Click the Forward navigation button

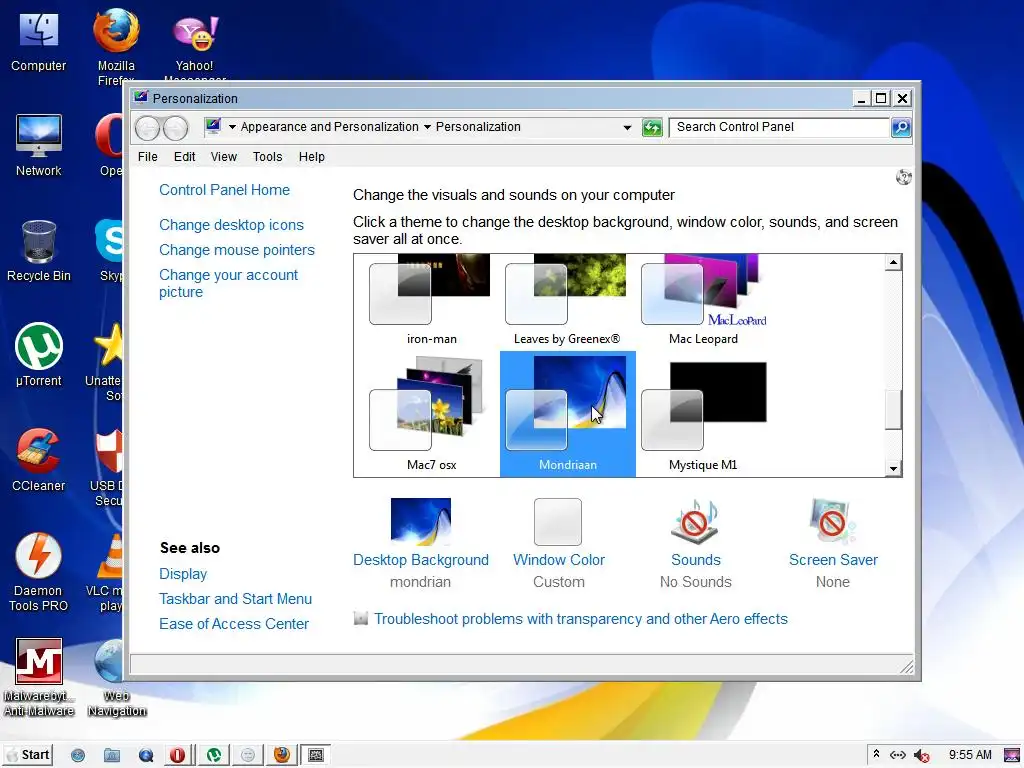pos(175,128)
